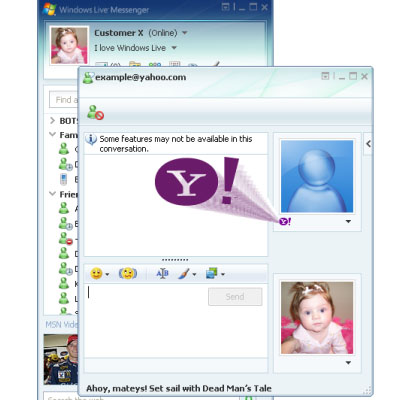Open the dropdown under your own display picture
400x400 pixels.
point(348,363)
